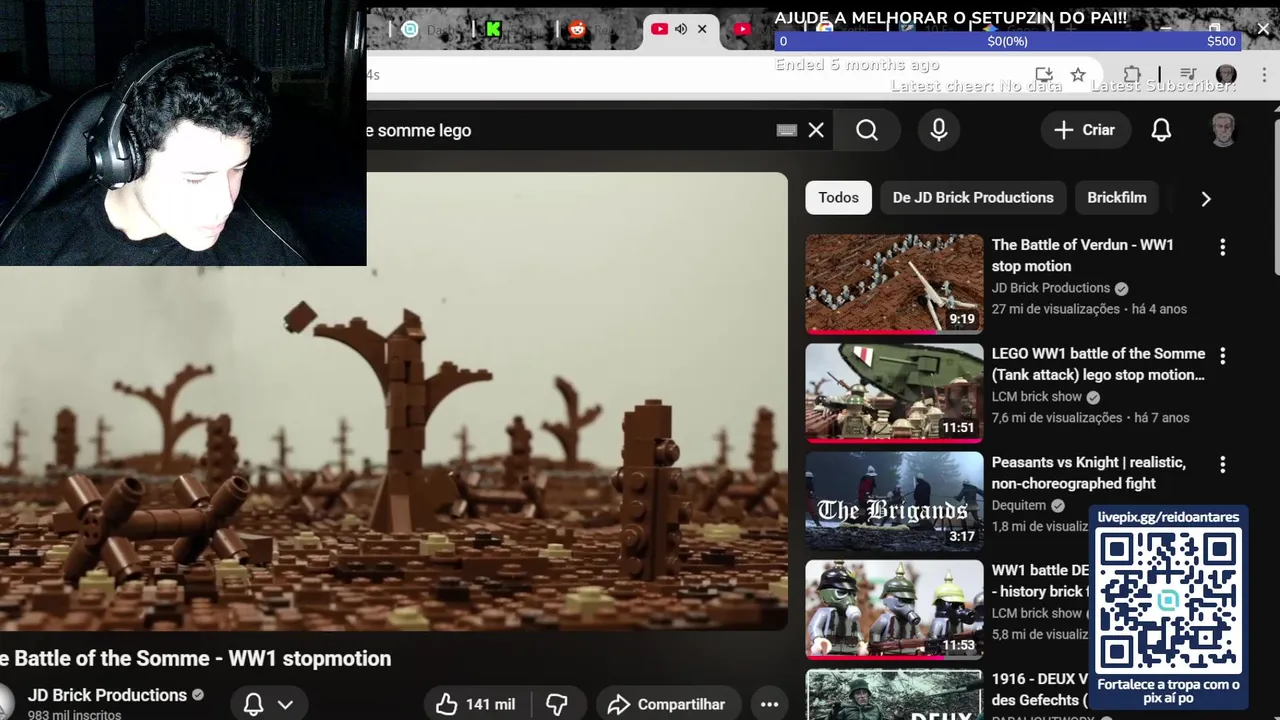Screen dimensions: 1280x720
Task: Clear the YouTube search field with the X
Action: (816, 130)
